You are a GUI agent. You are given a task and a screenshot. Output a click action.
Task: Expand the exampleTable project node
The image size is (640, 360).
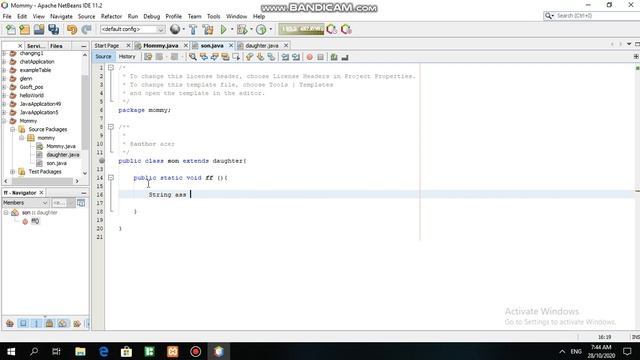(4, 70)
